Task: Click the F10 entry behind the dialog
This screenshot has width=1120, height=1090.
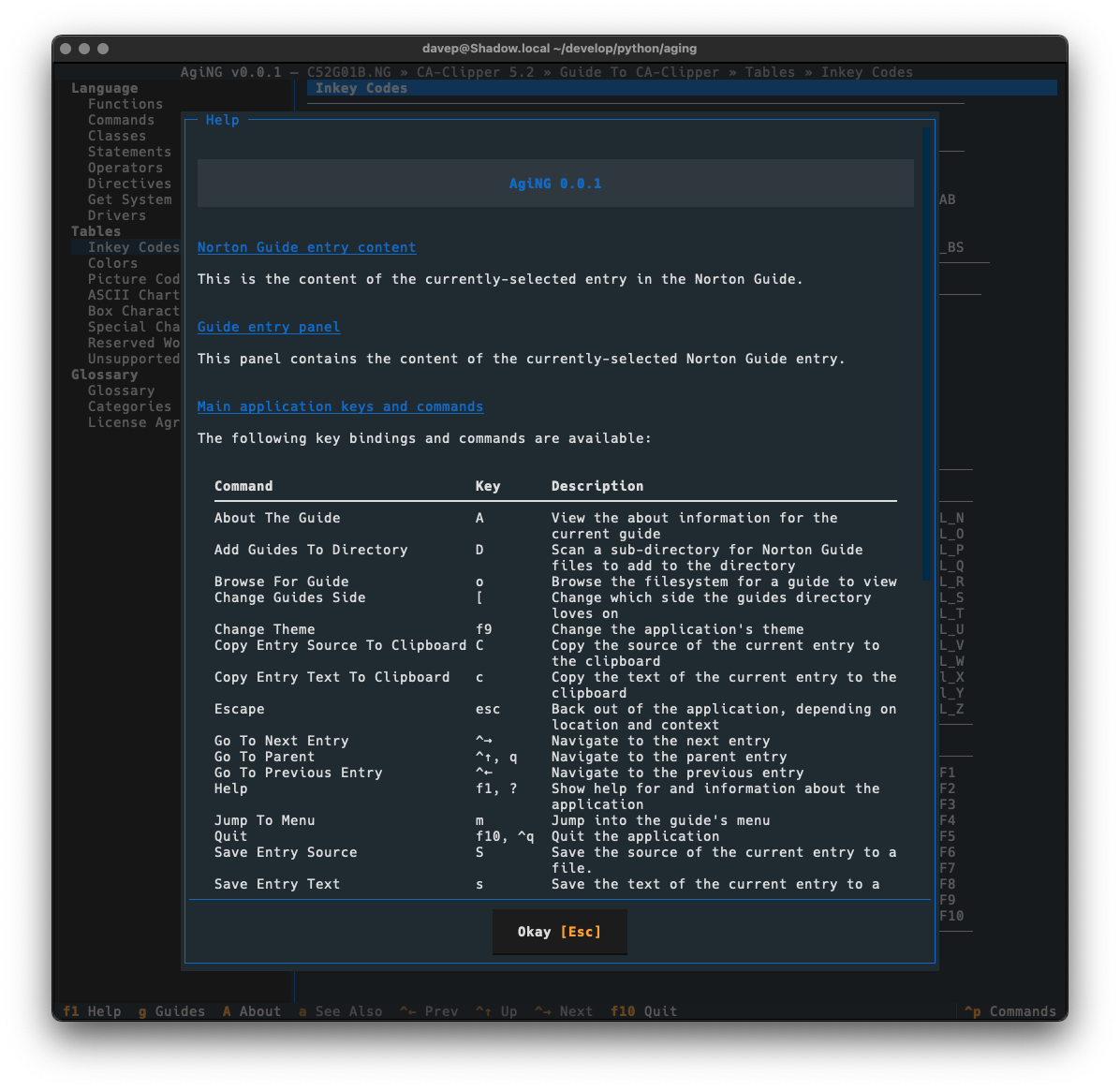Action: (951, 916)
